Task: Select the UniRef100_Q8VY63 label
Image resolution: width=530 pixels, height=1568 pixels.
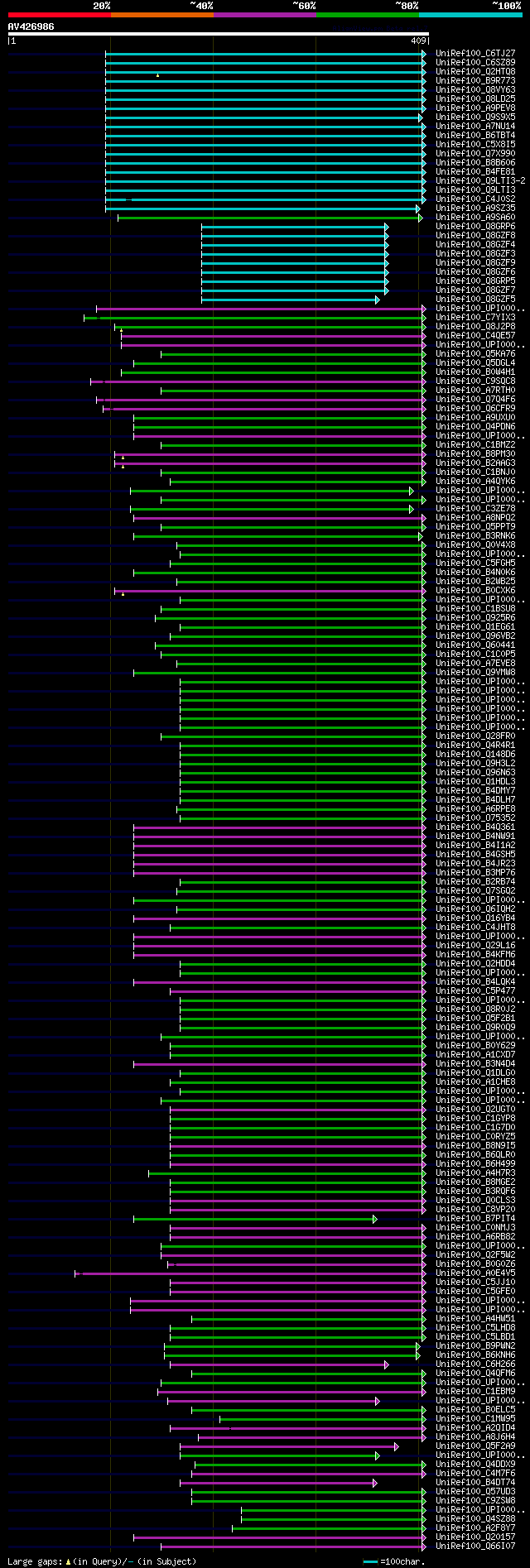Action: click(475, 89)
